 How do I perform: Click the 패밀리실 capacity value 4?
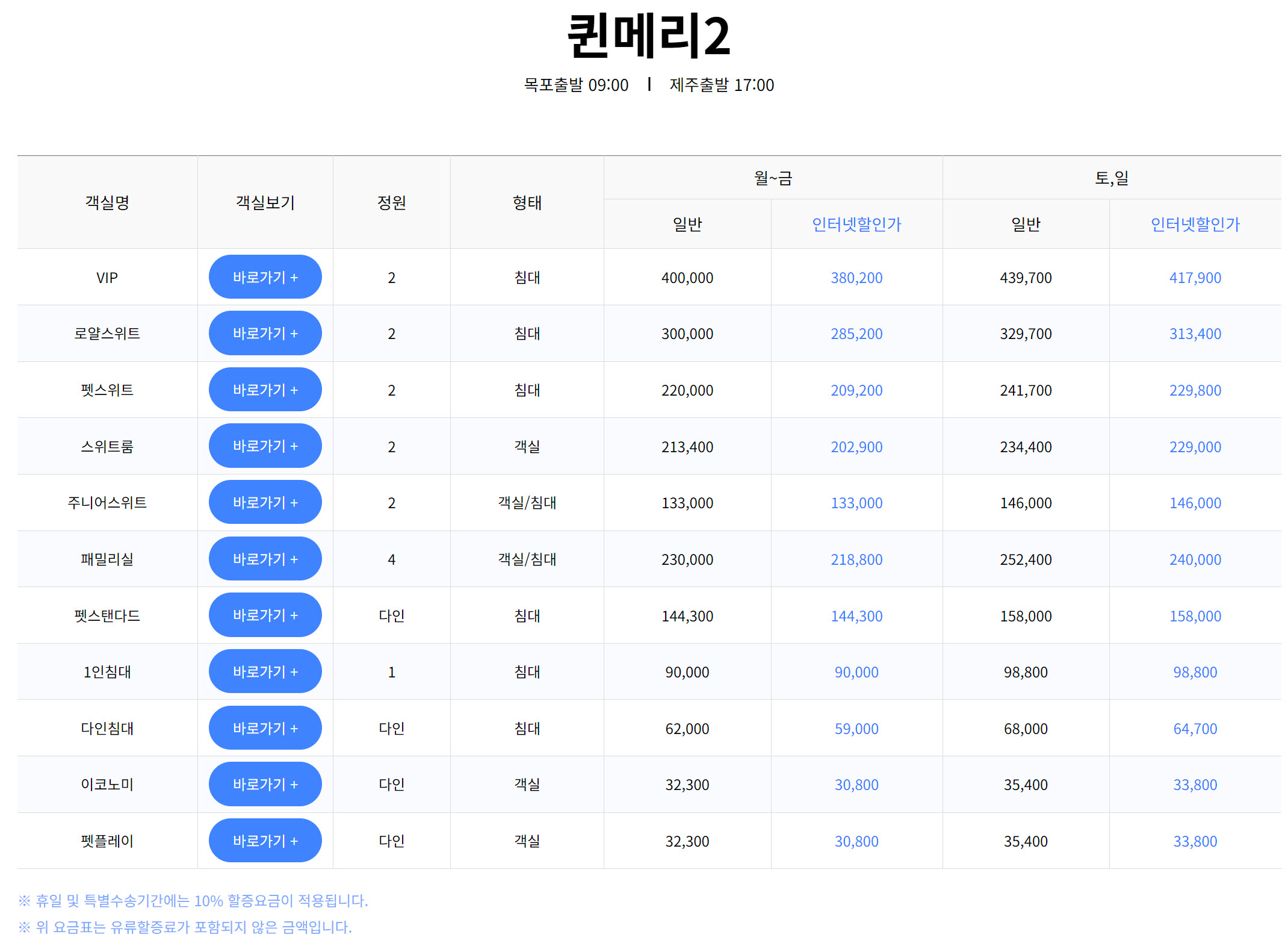pos(391,559)
